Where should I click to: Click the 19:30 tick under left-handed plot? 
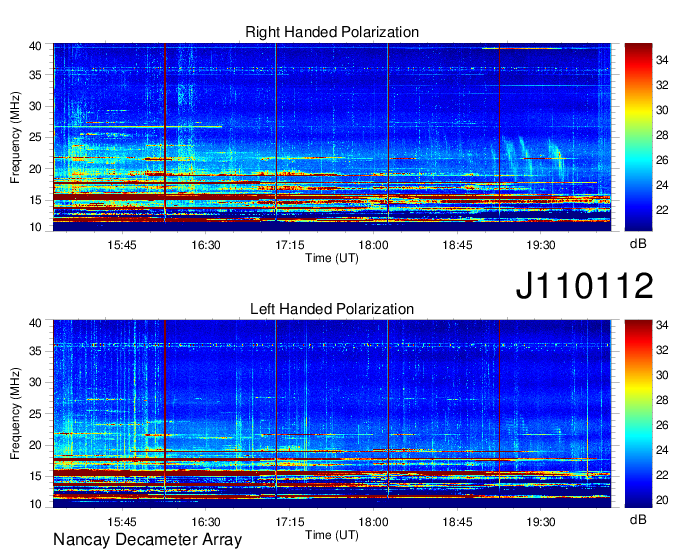point(541,522)
